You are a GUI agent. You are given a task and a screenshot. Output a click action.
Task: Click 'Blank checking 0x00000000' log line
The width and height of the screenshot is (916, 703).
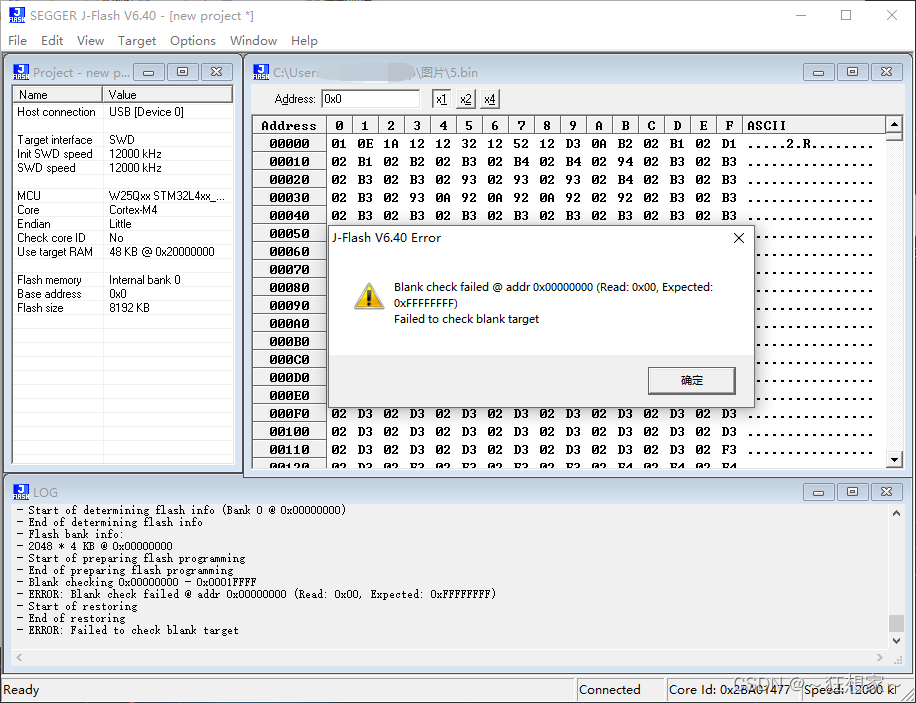[x=136, y=582]
